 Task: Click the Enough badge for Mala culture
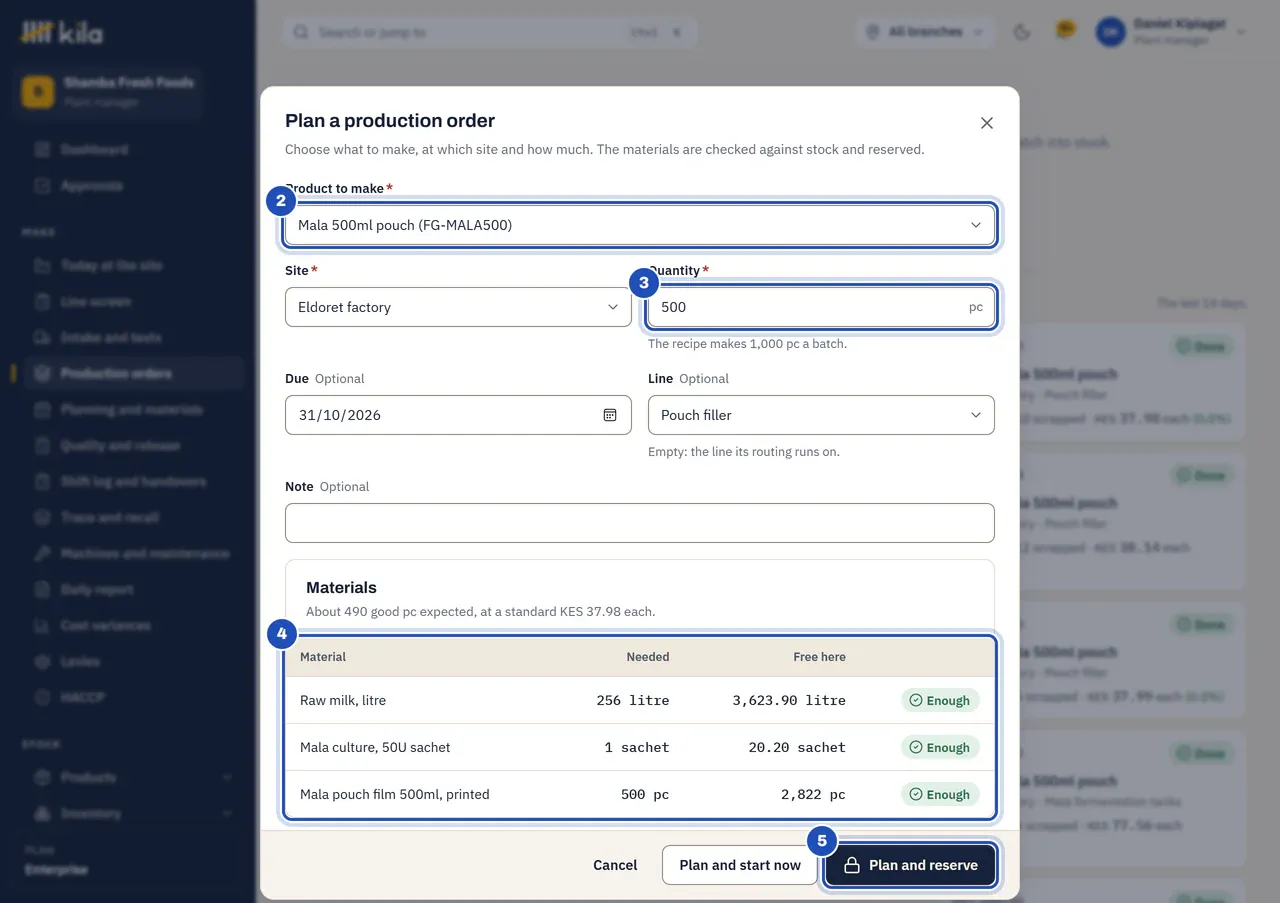940,747
